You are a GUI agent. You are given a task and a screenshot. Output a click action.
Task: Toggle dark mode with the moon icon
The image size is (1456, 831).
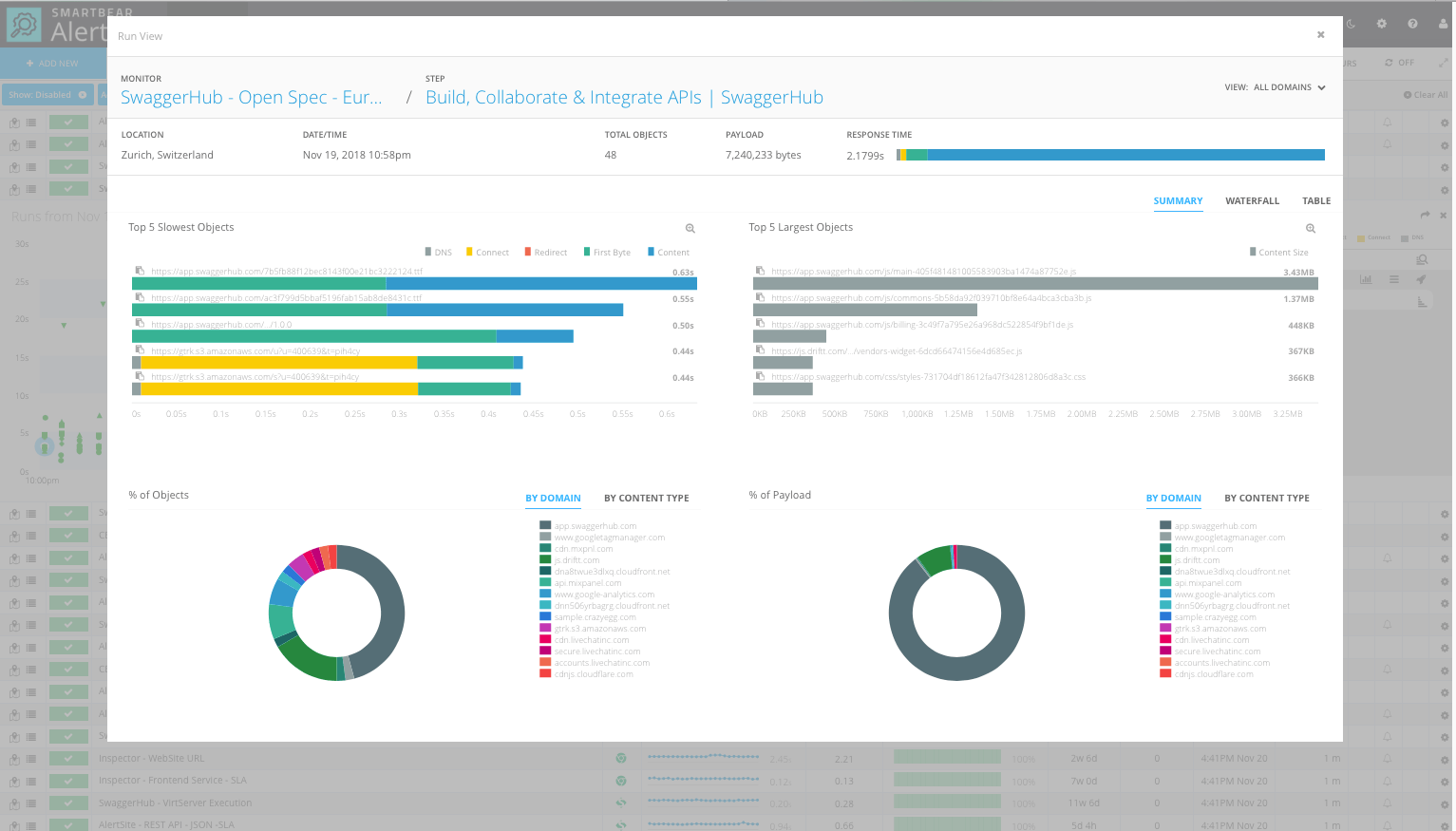(1351, 23)
